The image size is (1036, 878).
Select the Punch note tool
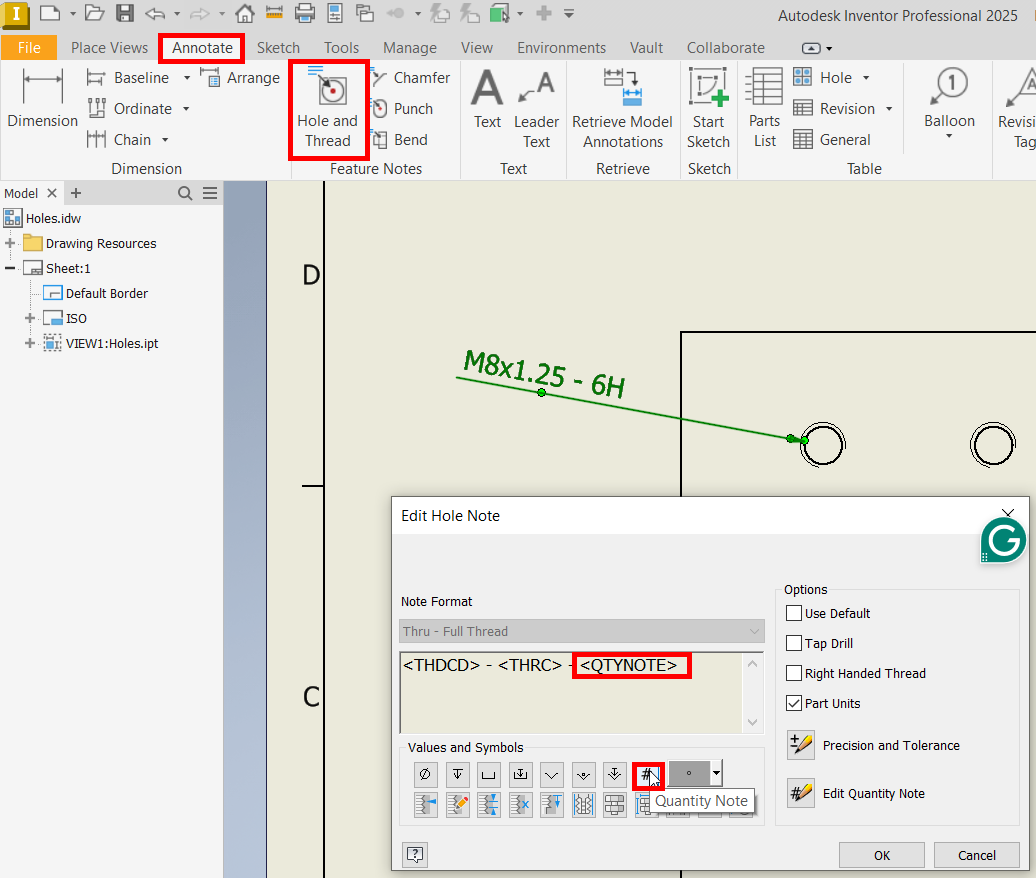[406, 108]
